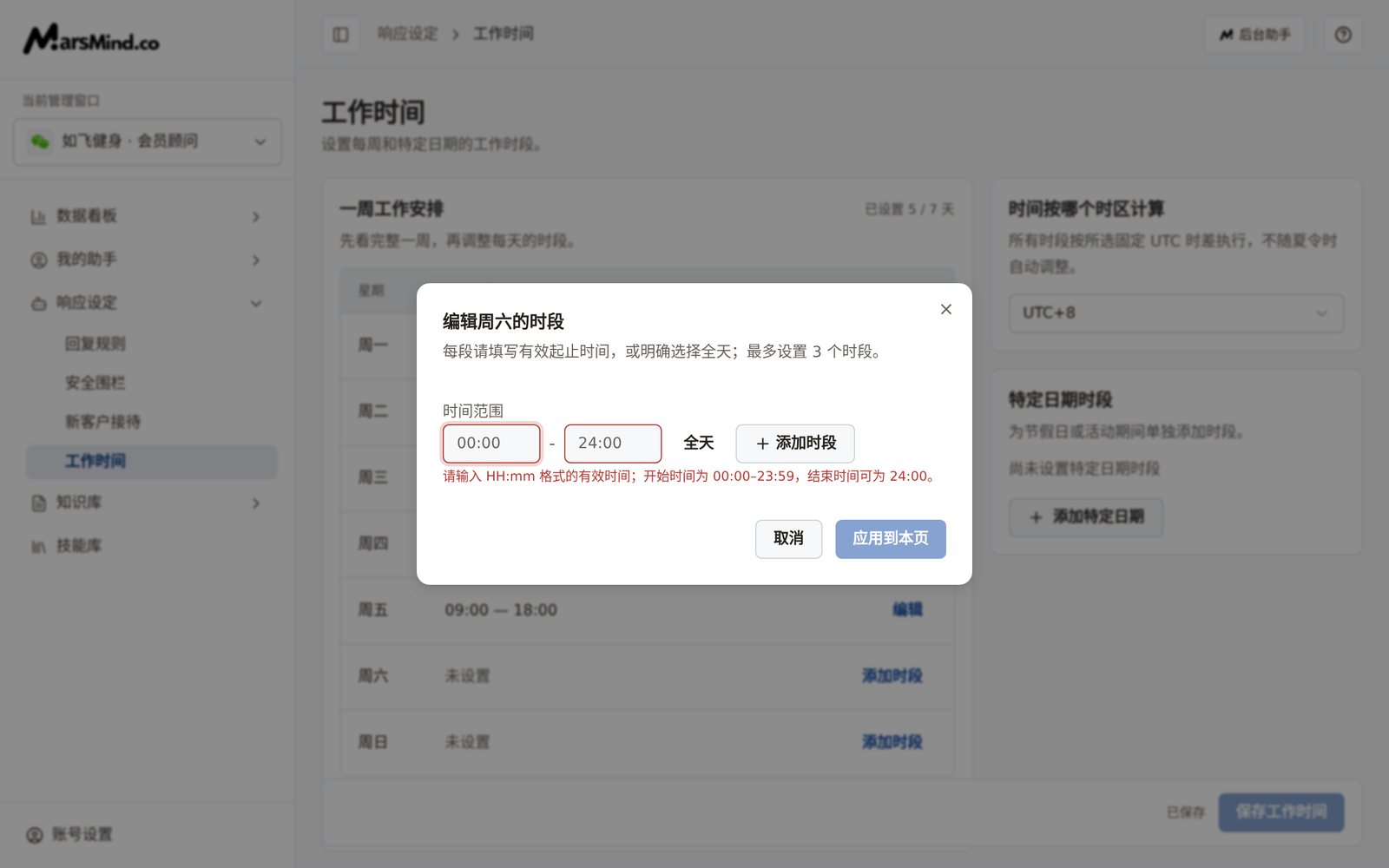Click the MarsMind.co logo
This screenshot has width=1389, height=868.
tap(91, 39)
